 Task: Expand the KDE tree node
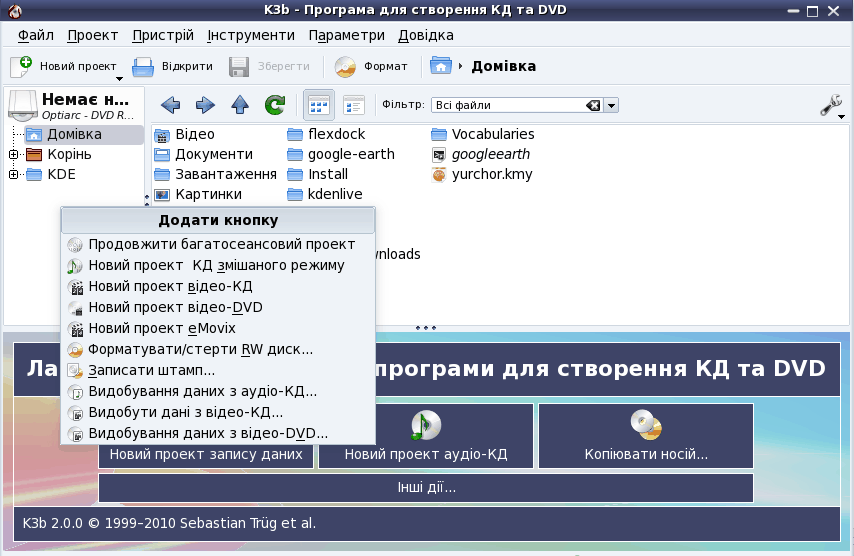tap(13, 174)
